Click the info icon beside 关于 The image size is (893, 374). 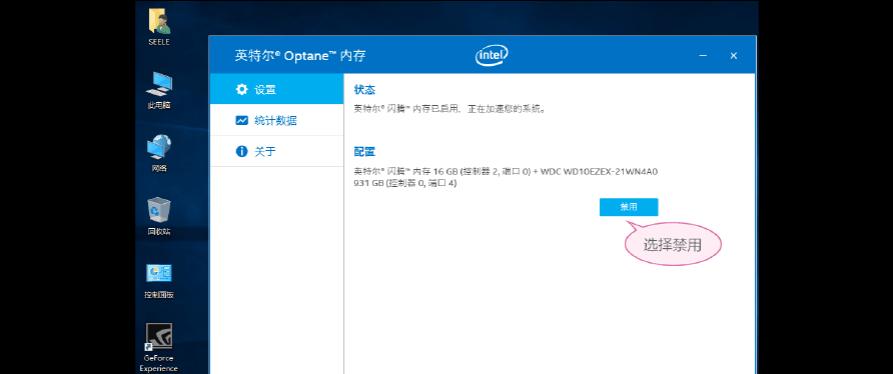point(241,151)
